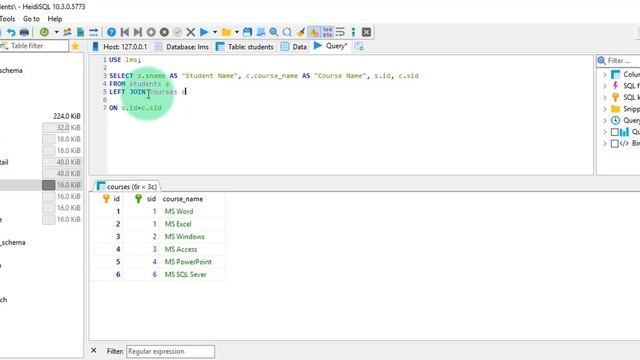640x360 pixels.
Task: Click the Find text magnifier icon
Action: click(274, 32)
